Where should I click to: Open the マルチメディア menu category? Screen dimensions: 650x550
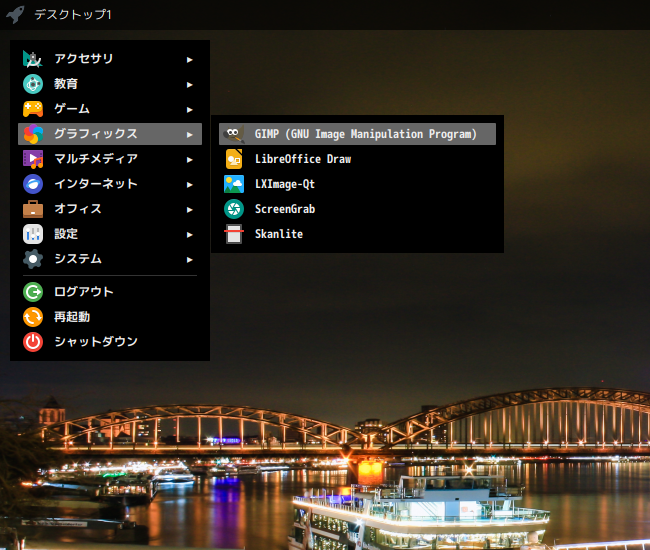[x=110, y=159]
